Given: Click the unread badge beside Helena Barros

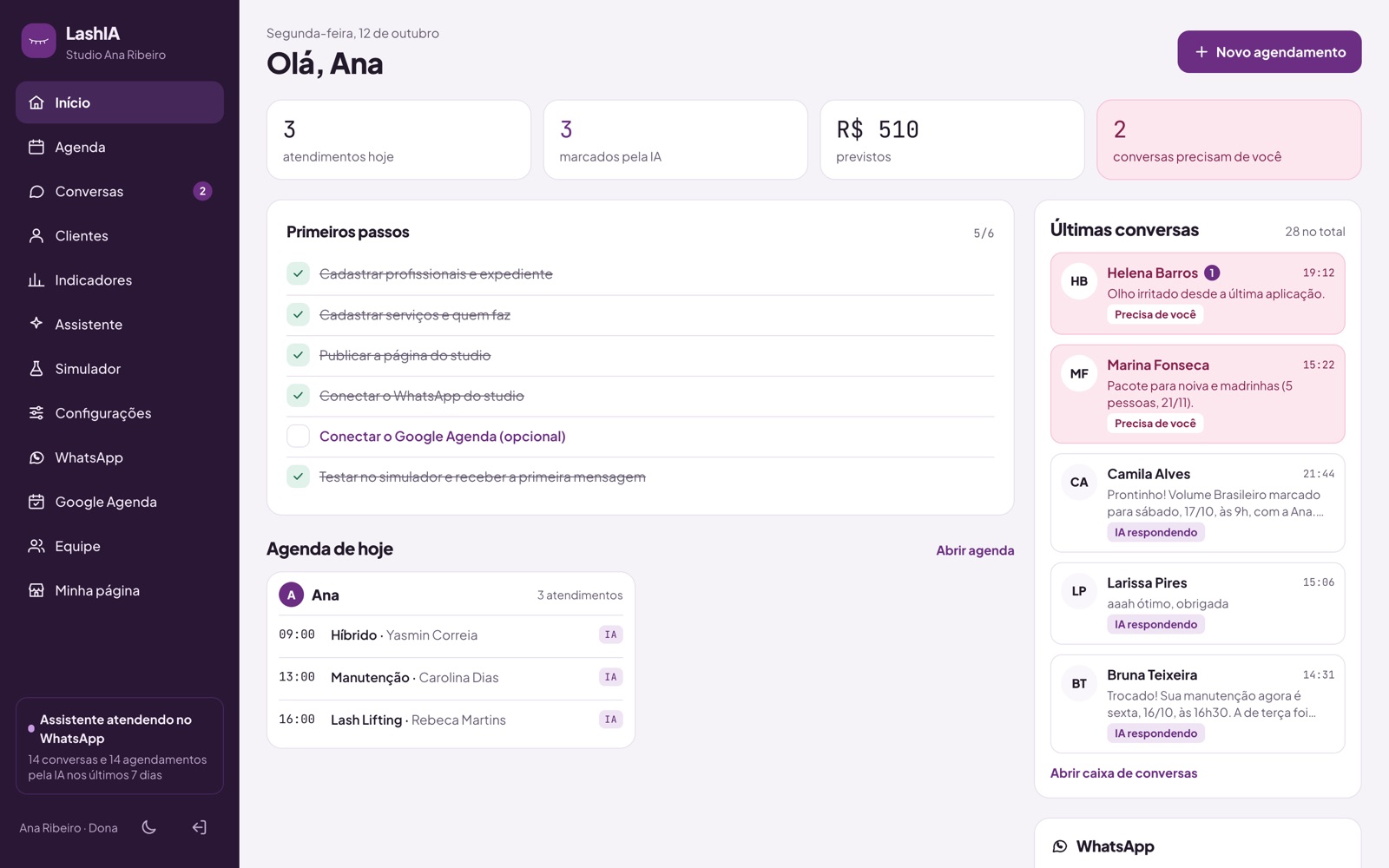Looking at the screenshot, I should [x=1212, y=273].
